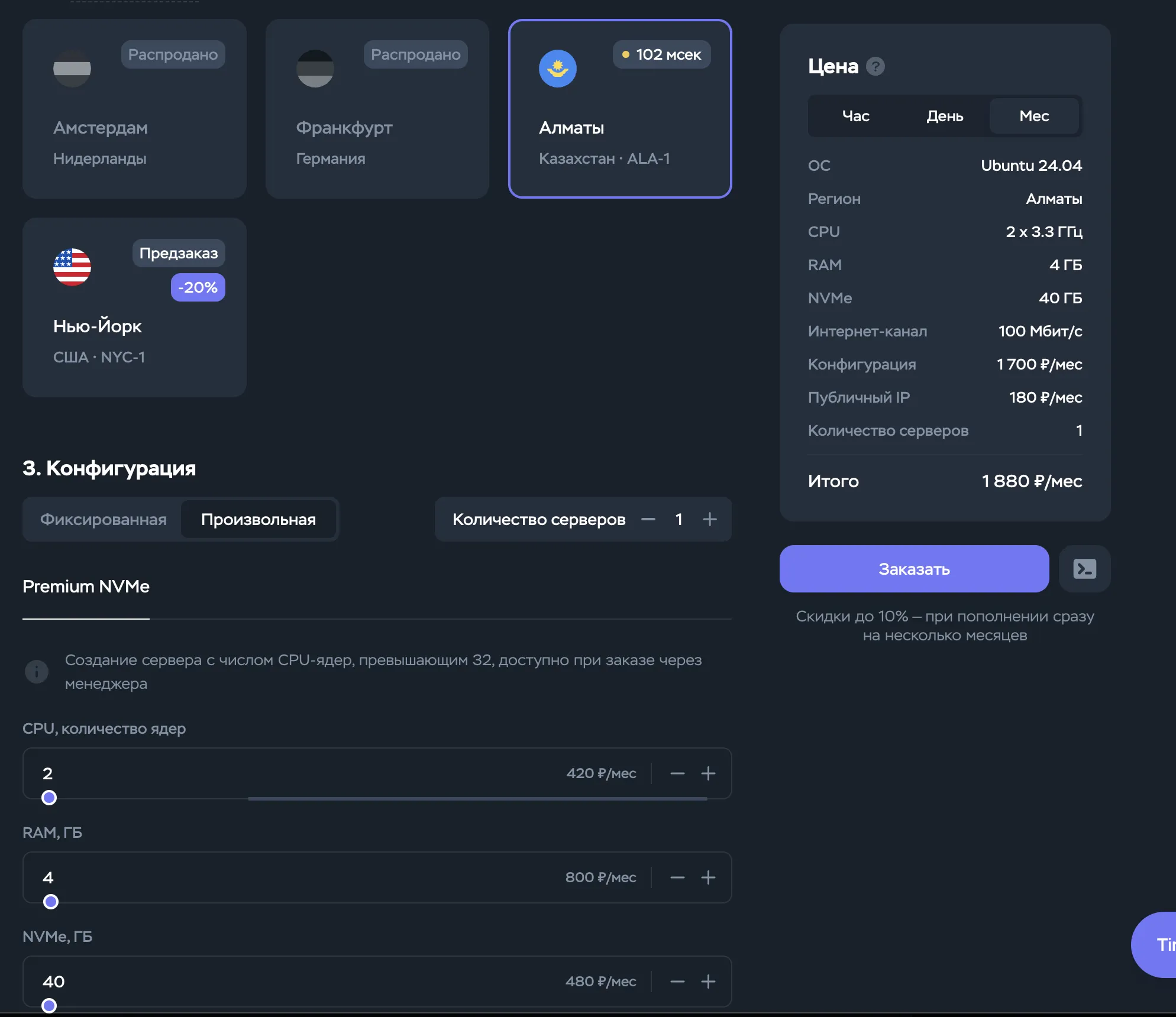
Task: Click the Kazakhstan flag on Алматы card
Action: [x=557, y=69]
